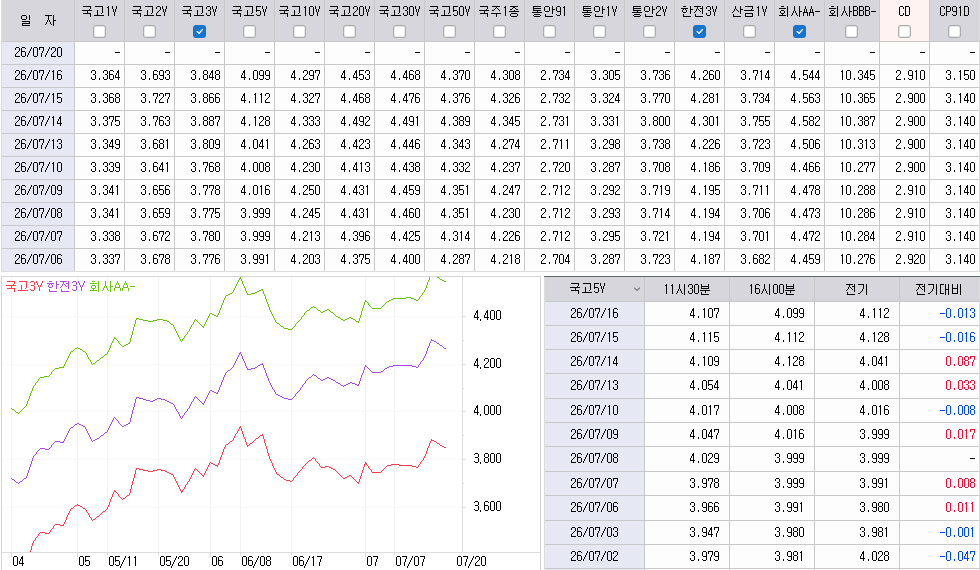Tick the 국고10Y checkbox
The width and height of the screenshot is (980, 570).
click(x=299, y=31)
